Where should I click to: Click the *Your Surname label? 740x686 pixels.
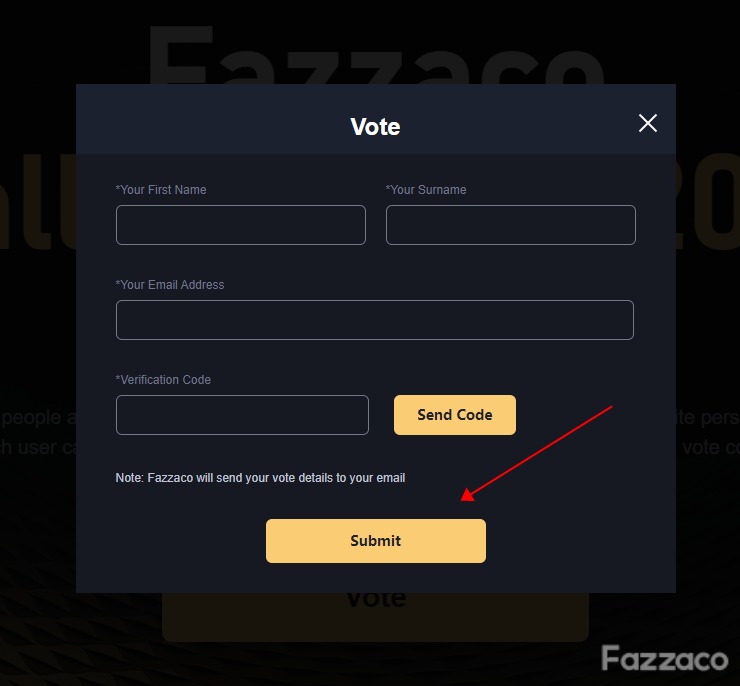426,190
